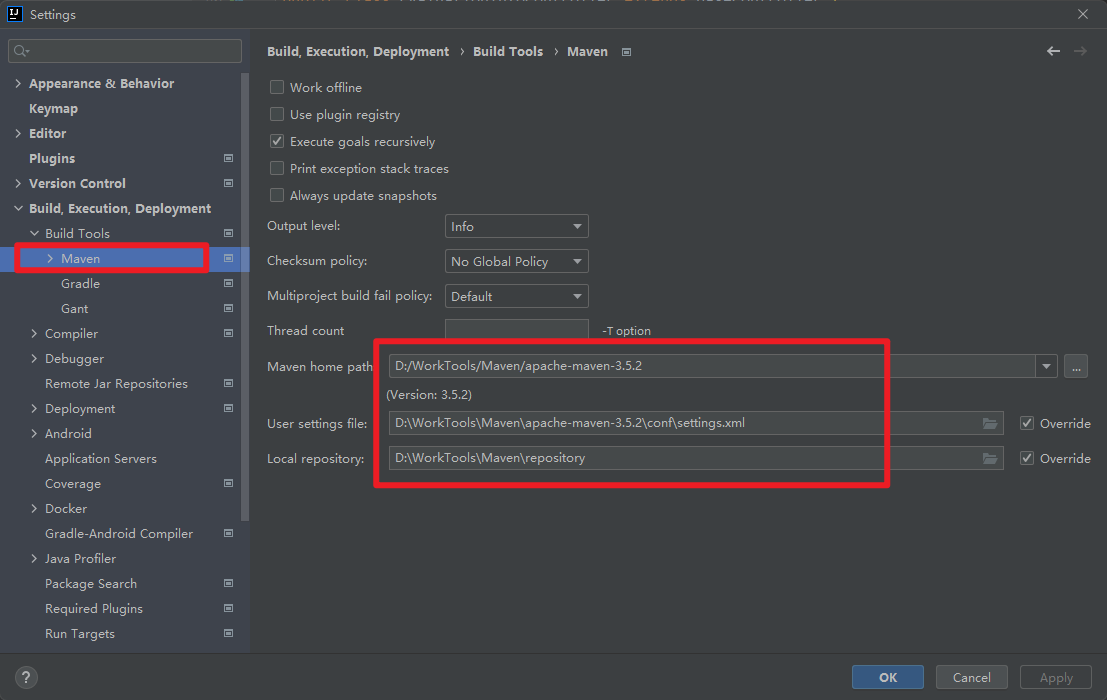Click the project-level icon beside Required Plugins
The width and height of the screenshot is (1107, 700).
point(228,608)
